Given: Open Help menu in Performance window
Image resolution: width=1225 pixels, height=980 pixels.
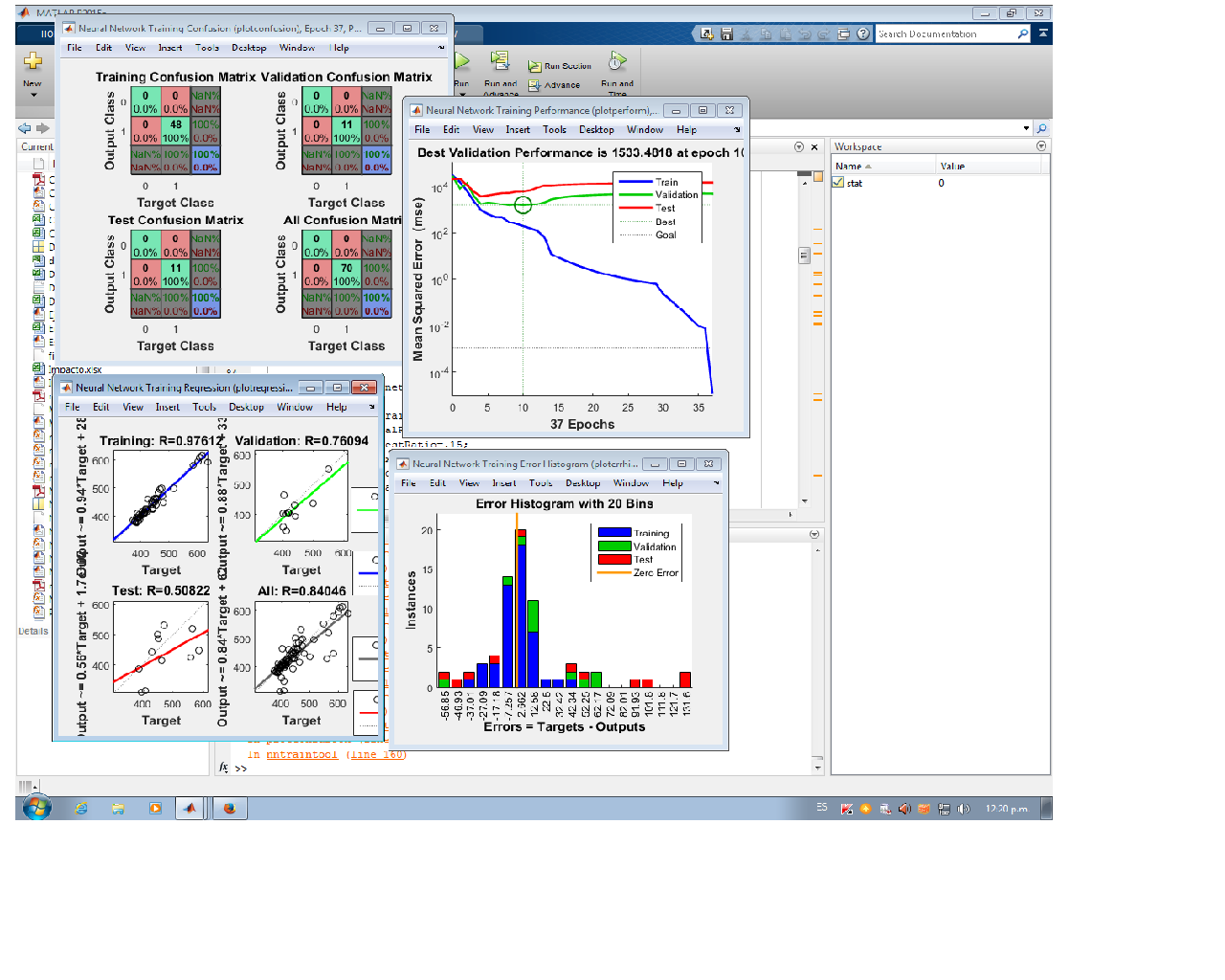Looking at the screenshot, I should (x=686, y=130).
